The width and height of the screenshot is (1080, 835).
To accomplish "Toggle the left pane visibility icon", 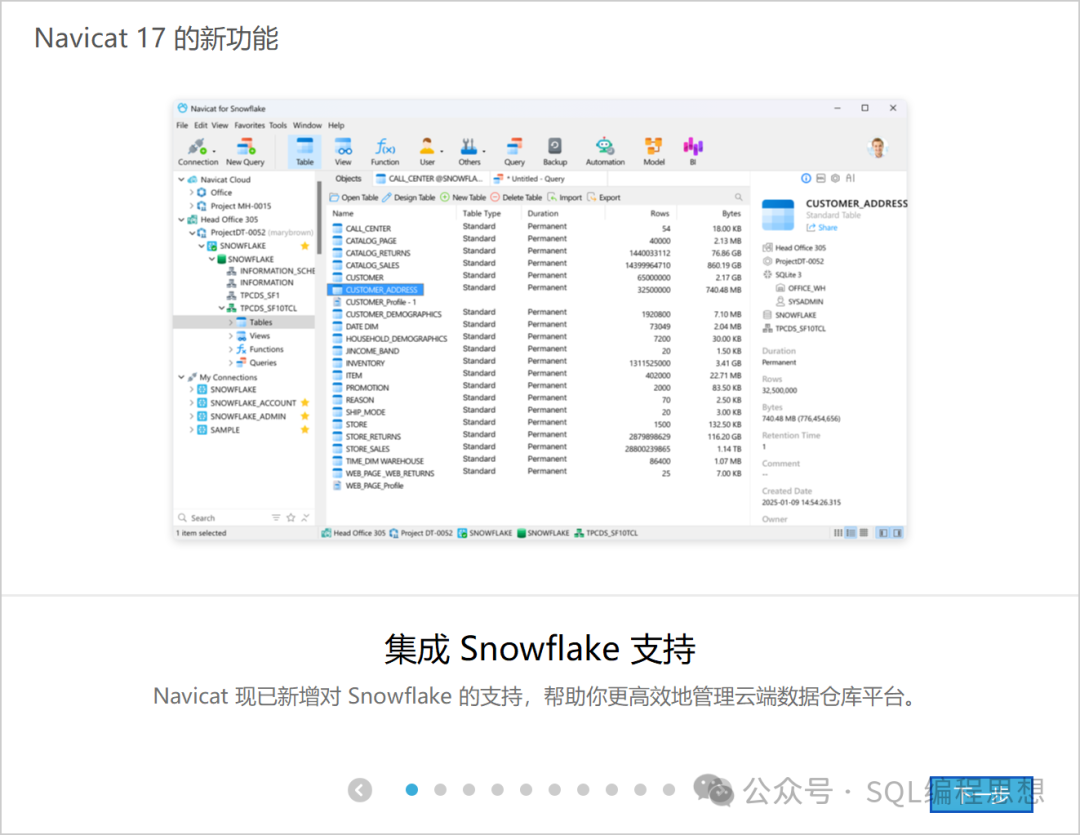I will (x=883, y=533).
